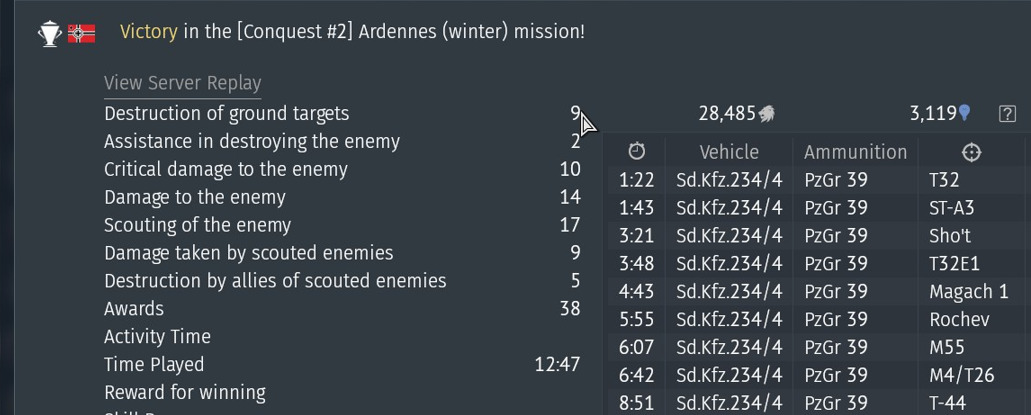Sort by the Vehicle column header
Image resolution: width=1031 pixels, height=415 pixels.
pyautogui.click(x=729, y=152)
